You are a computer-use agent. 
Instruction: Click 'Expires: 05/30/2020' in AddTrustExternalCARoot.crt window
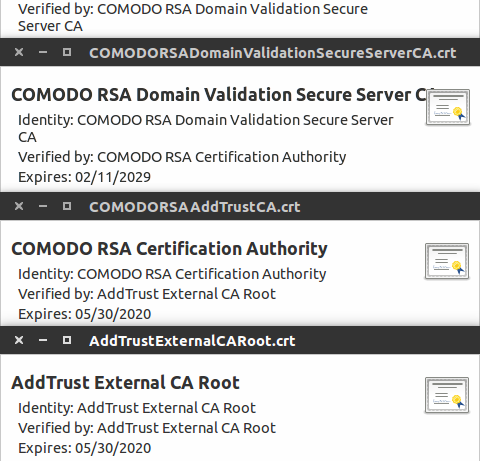point(84,448)
